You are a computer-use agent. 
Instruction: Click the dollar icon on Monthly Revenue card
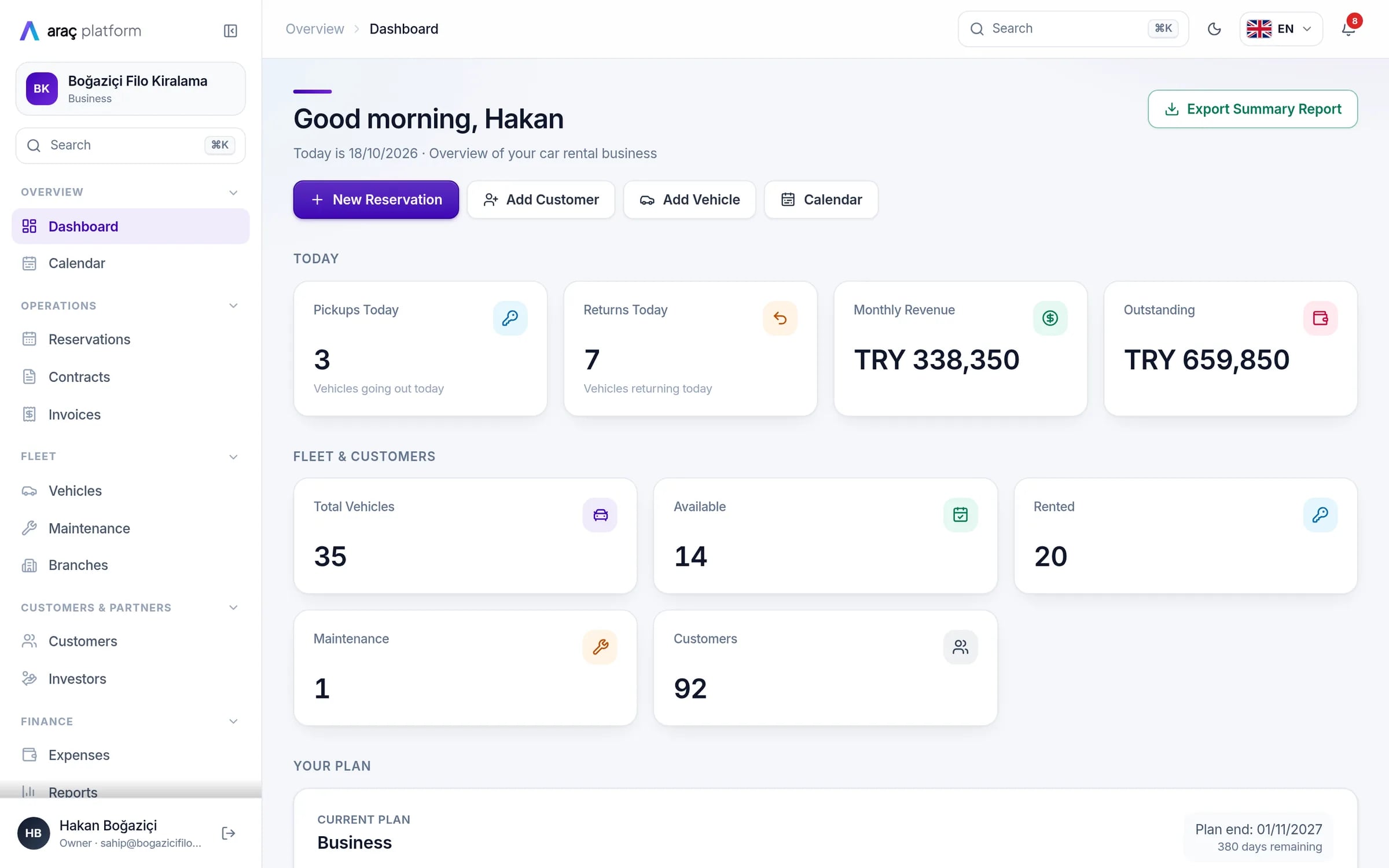(1050, 318)
